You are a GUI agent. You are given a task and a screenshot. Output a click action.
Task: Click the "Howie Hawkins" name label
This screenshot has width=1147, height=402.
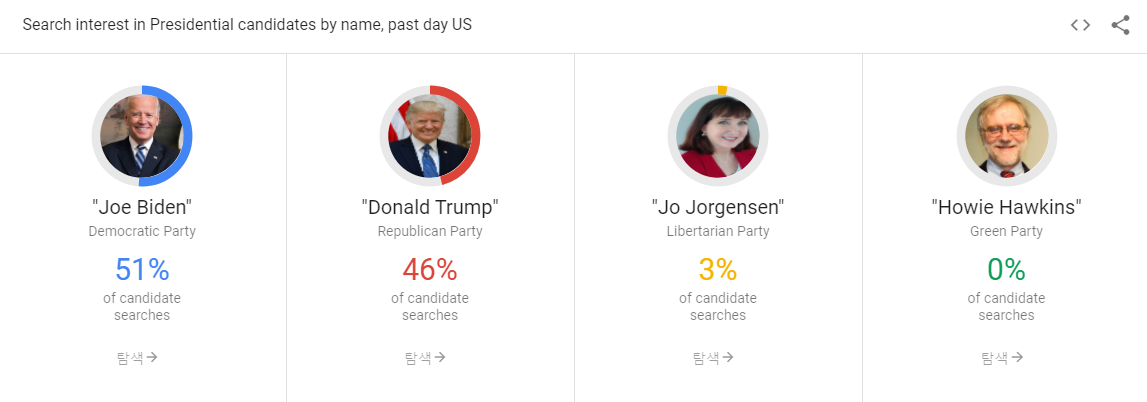1007,207
